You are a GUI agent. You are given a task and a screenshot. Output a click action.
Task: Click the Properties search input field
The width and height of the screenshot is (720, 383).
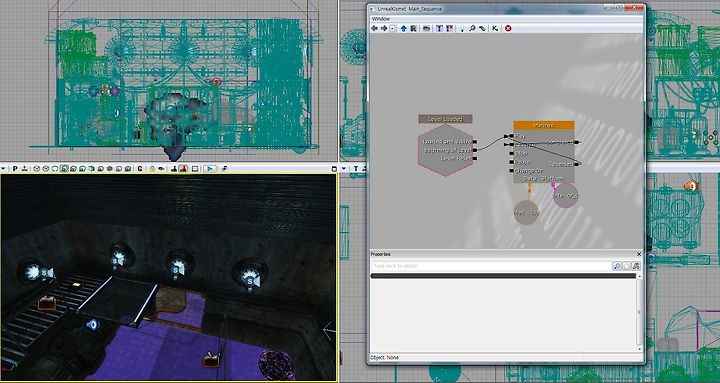[491, 266]
